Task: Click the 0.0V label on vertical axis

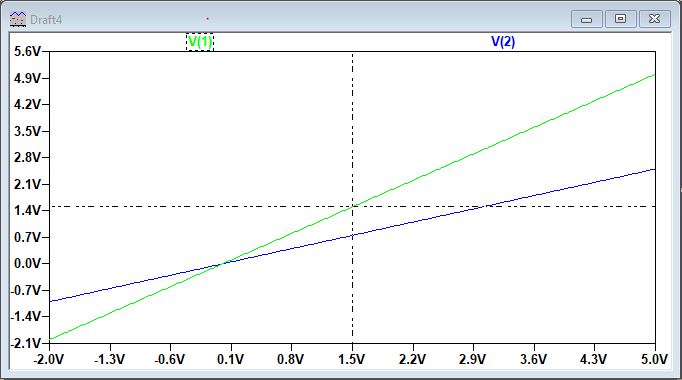Action: [27, 263]
